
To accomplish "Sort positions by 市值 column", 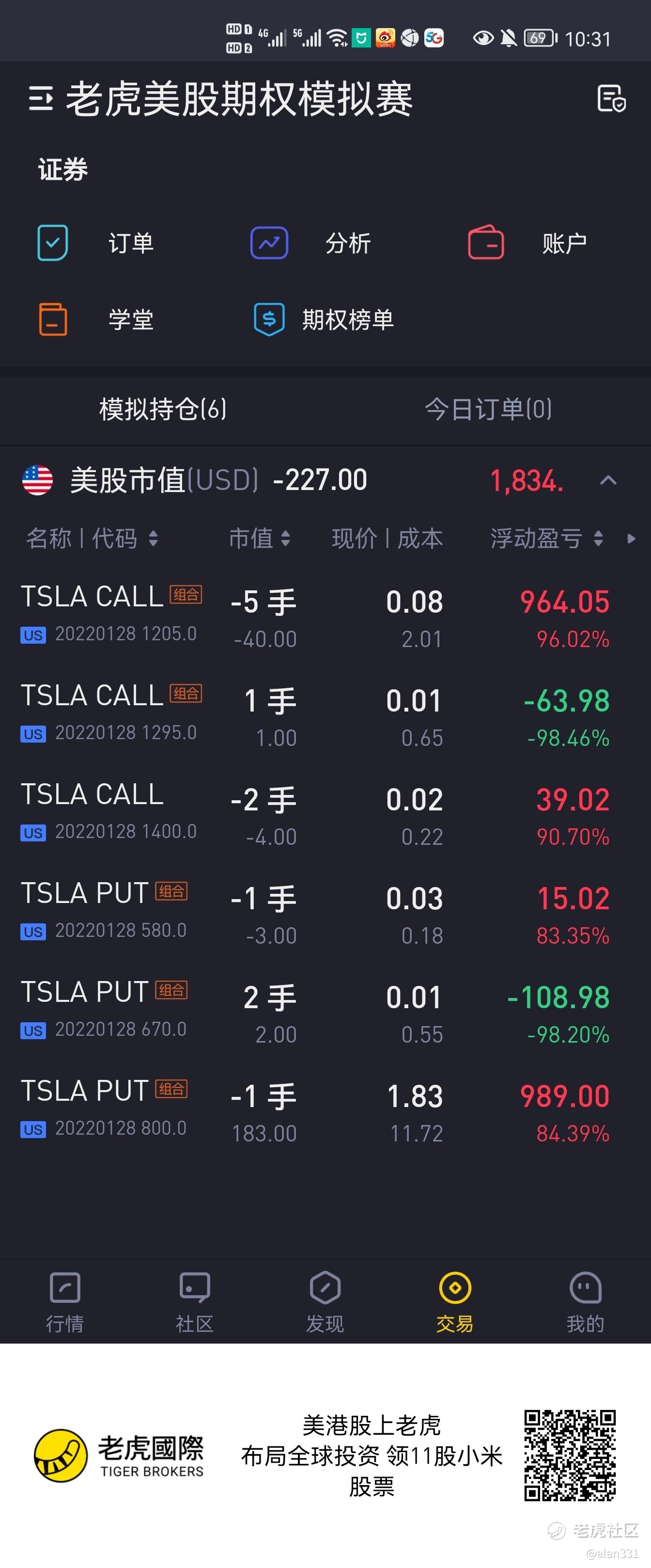I will coord(259,538).
